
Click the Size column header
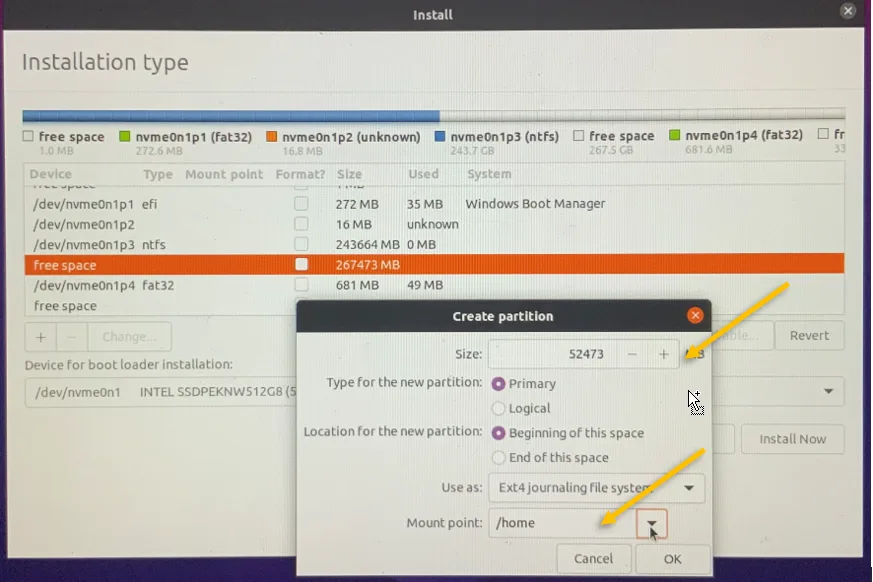[349, 174]
